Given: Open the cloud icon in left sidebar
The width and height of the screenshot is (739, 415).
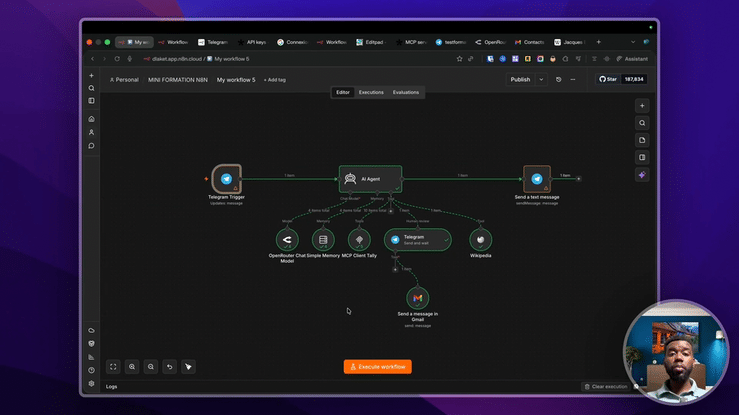Looking at the screenshot, I should click(91, 331).
